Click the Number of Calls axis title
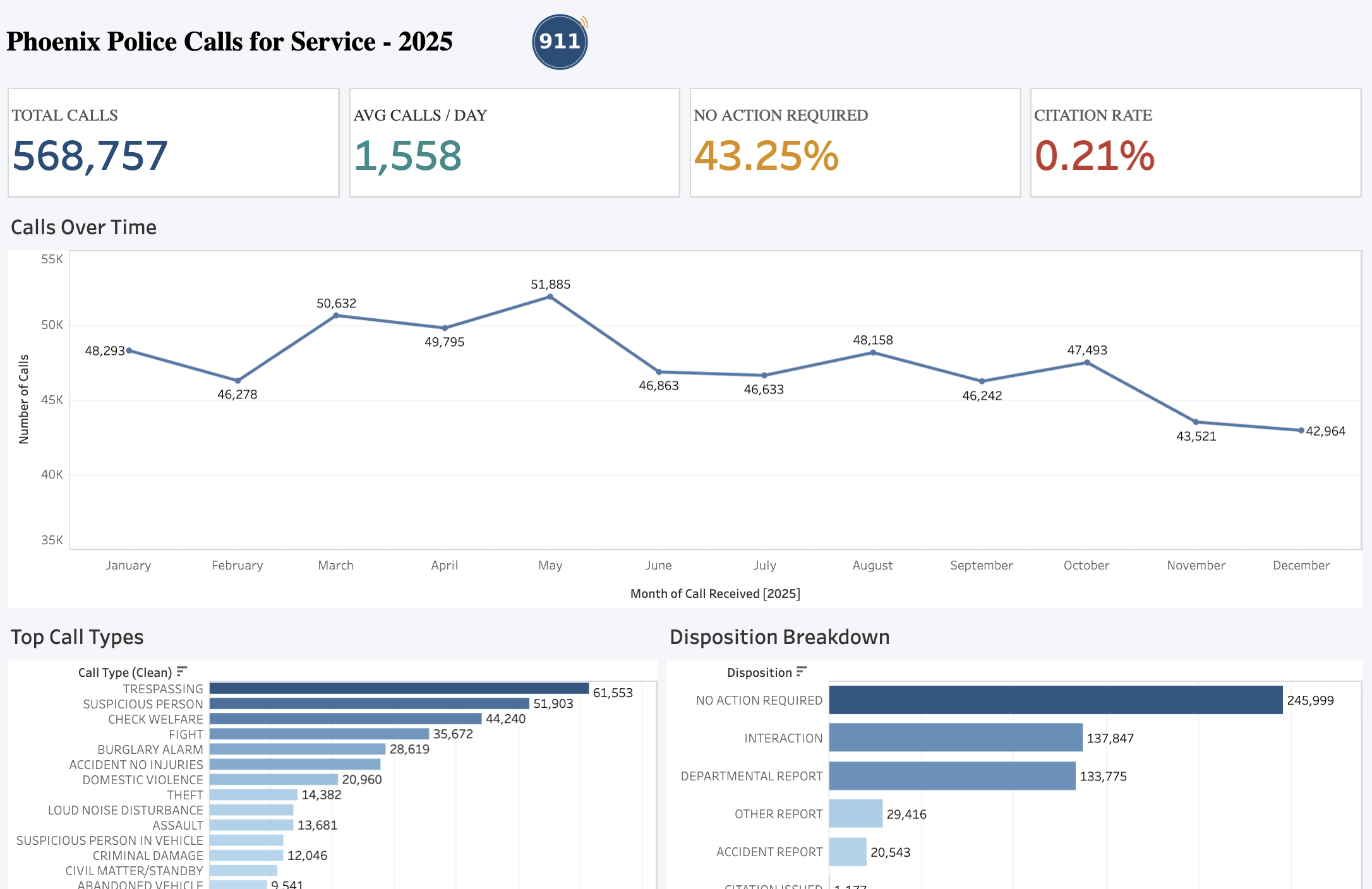The image size is (1372, 889). click(x=24, y=399)
